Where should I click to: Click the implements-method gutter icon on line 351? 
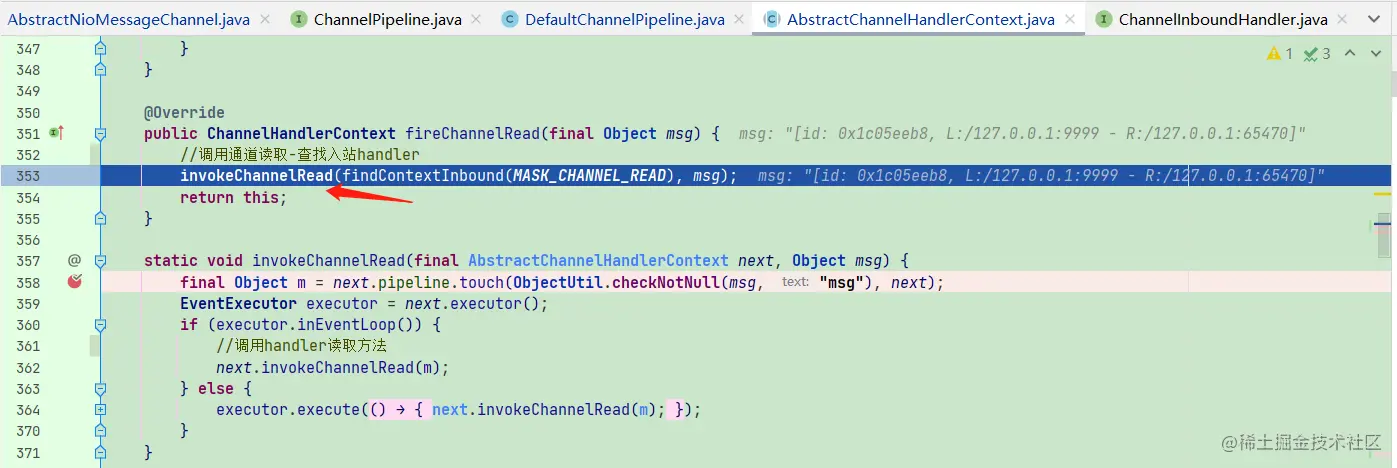56,133
